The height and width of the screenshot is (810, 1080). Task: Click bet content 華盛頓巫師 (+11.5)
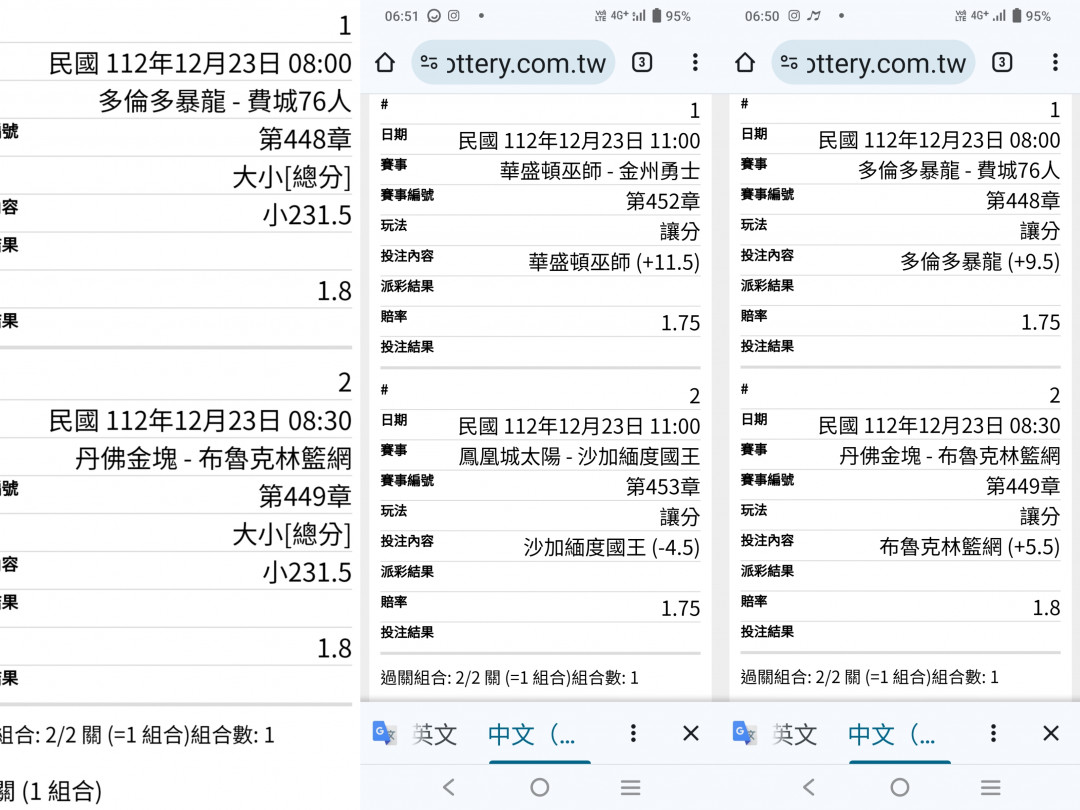click(x=614, y=262)
